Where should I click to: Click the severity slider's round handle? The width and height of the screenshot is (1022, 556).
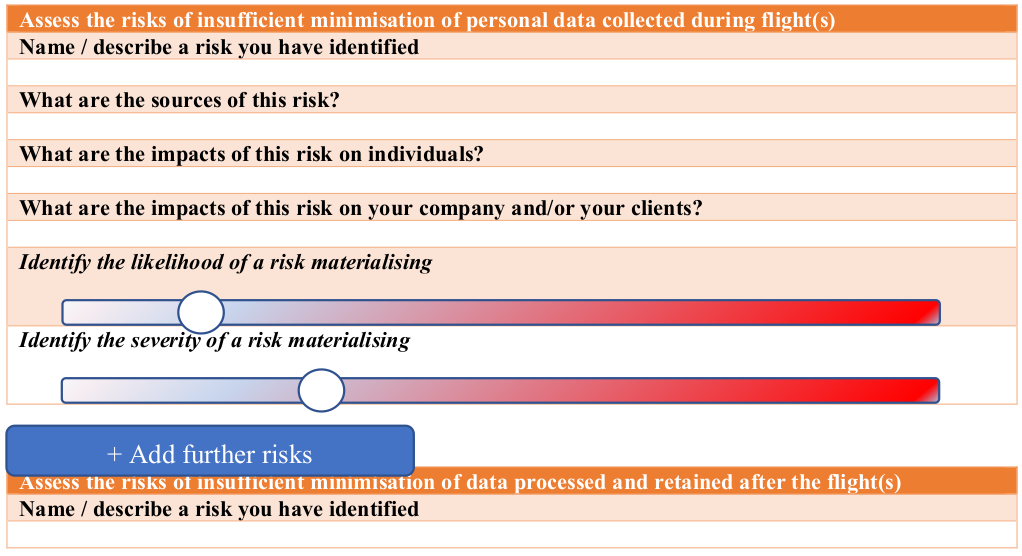pos(321,390)
